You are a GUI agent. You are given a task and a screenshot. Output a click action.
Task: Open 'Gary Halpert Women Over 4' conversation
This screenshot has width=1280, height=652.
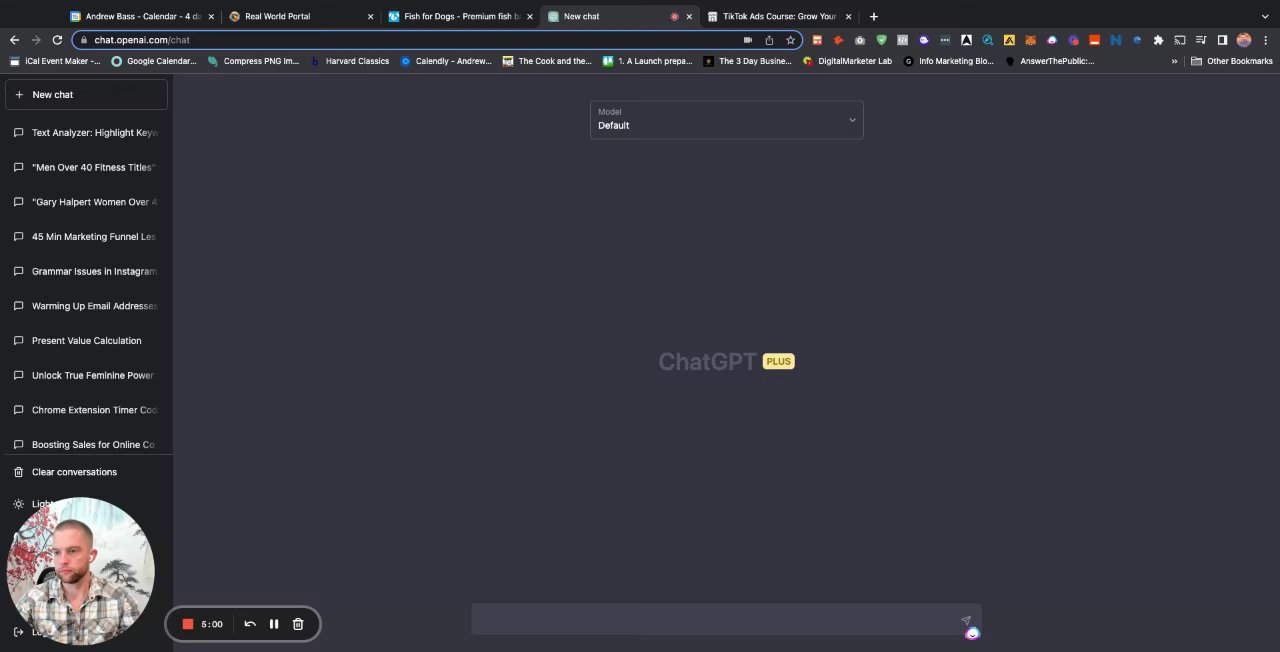86,202
